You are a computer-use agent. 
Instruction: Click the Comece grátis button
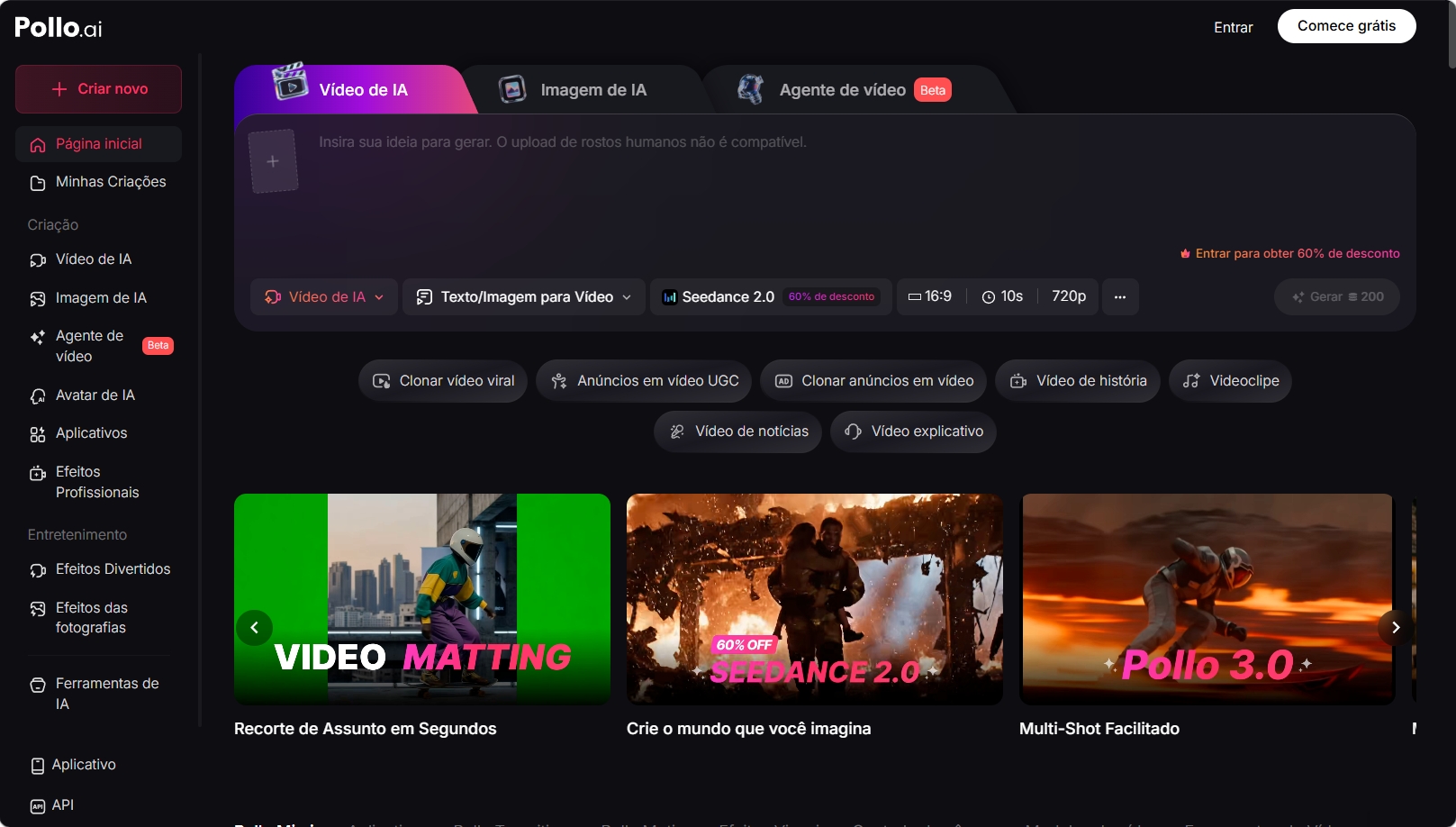click(1346, 26)
